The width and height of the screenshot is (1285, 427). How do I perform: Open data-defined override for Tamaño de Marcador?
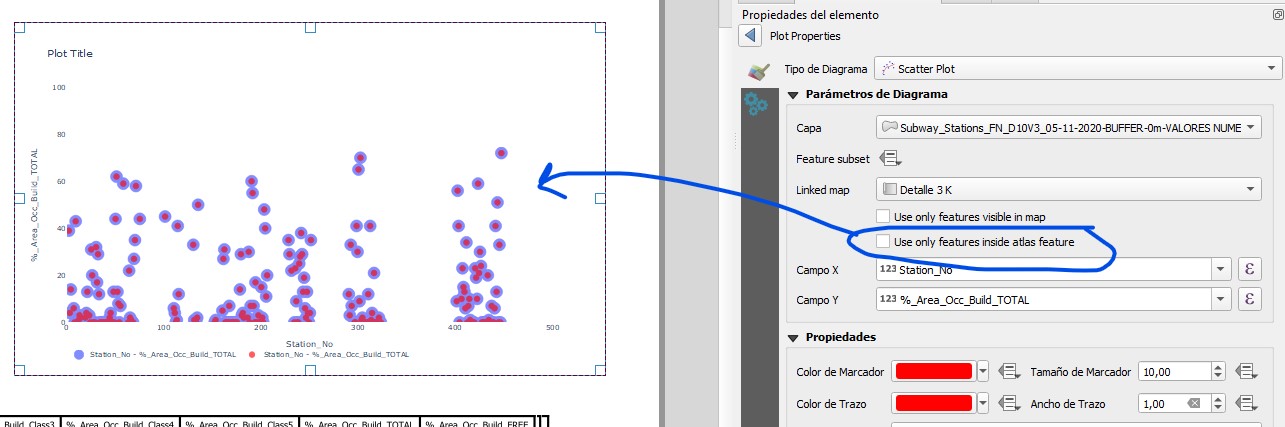pyautogui.click(x=1246, y=371)
